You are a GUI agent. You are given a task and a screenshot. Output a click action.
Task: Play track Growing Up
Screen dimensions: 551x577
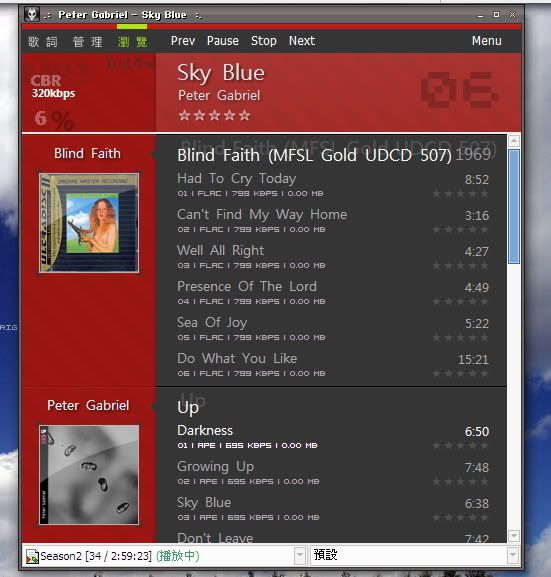215,467
